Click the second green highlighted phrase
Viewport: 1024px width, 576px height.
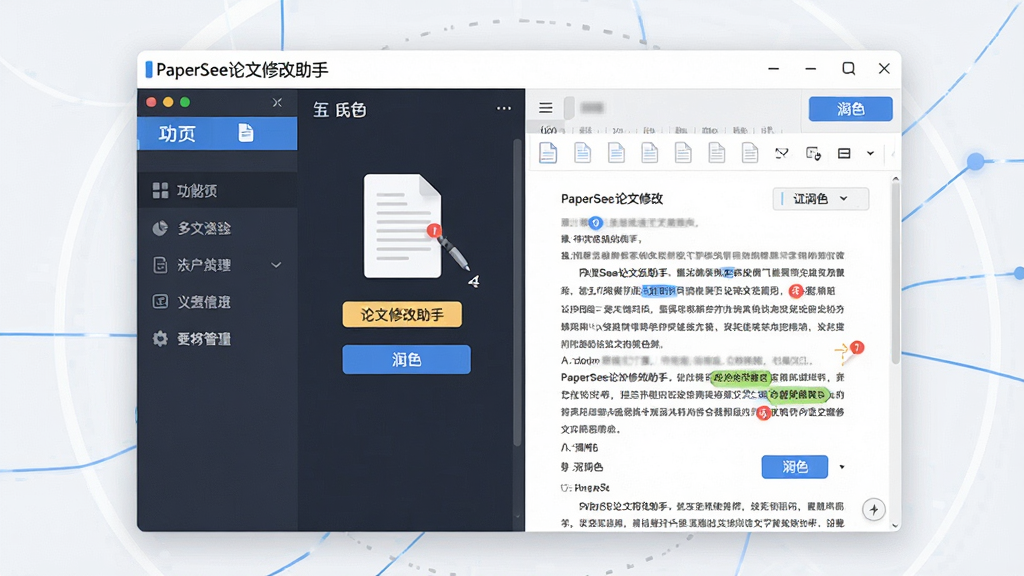[797, 394]
